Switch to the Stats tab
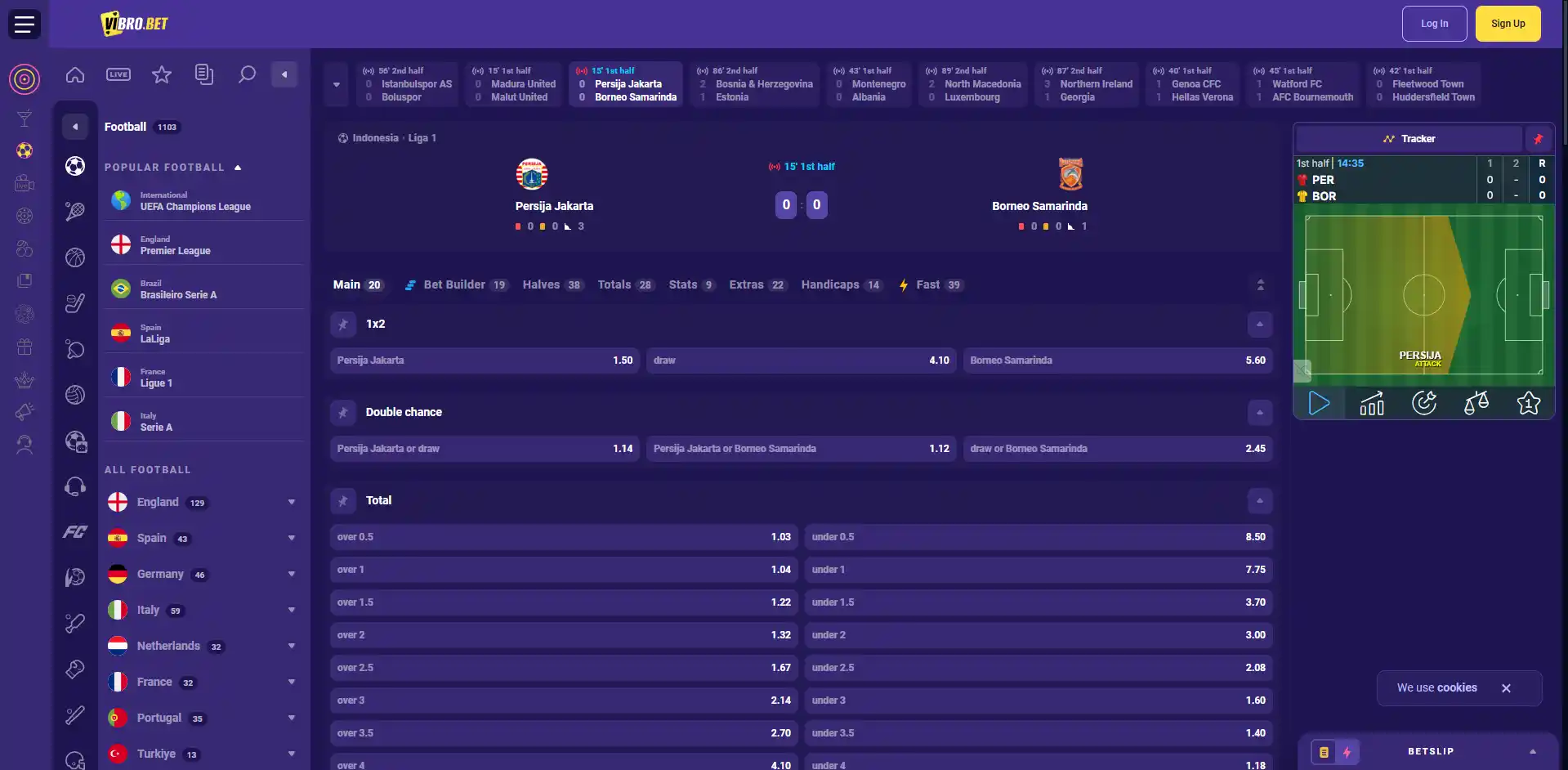1568x770 pixels. click(x=691, y=284)
